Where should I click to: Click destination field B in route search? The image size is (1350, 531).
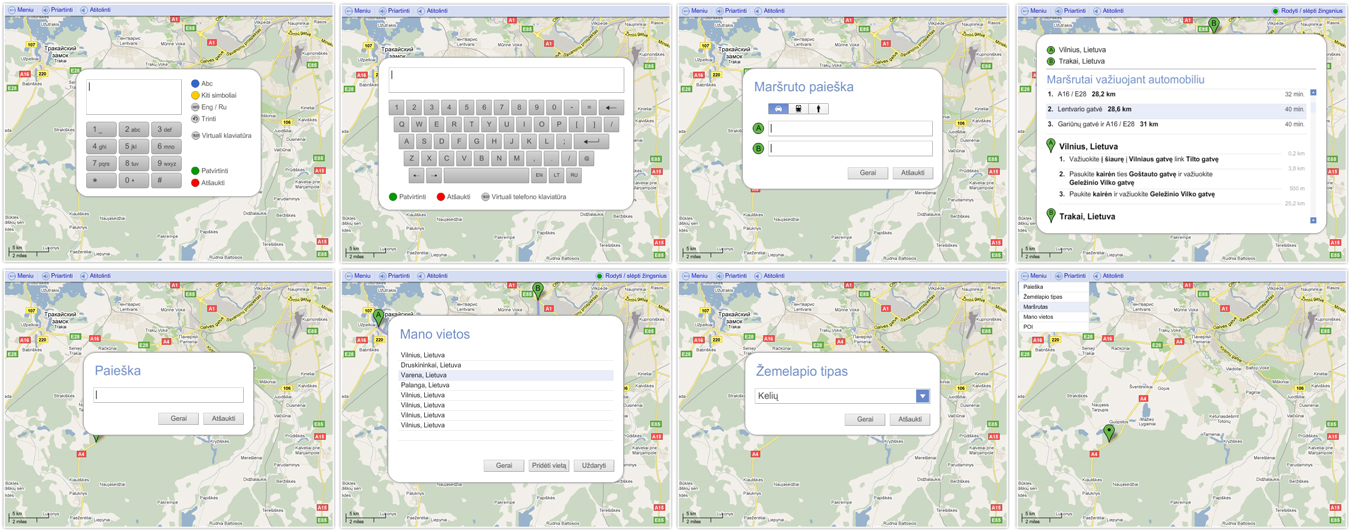850,148
